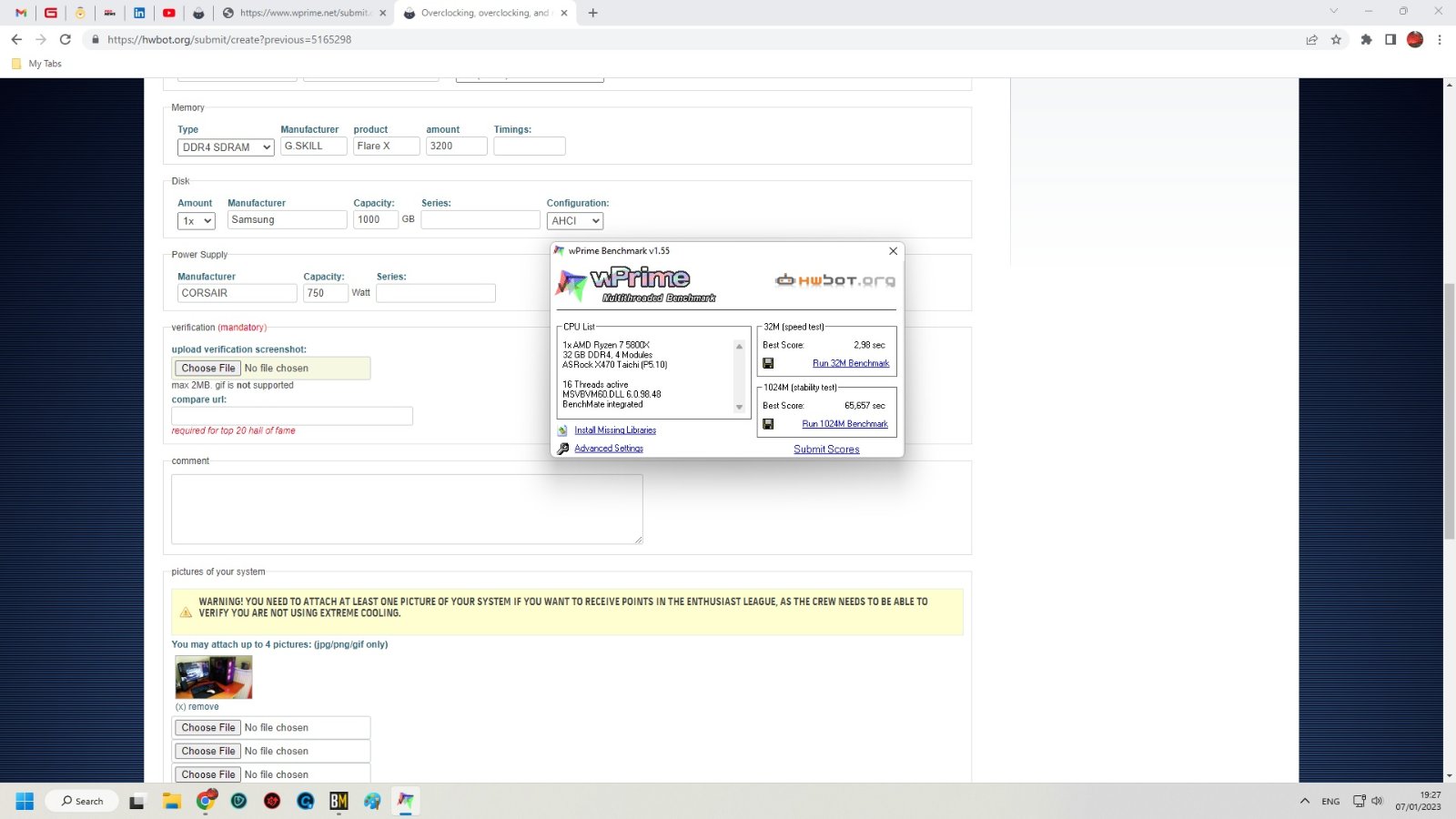Open memory Type DDR4 SDRAM dropdown
1456x819 pixels.
pyautogui.click(x=226, y=147)
